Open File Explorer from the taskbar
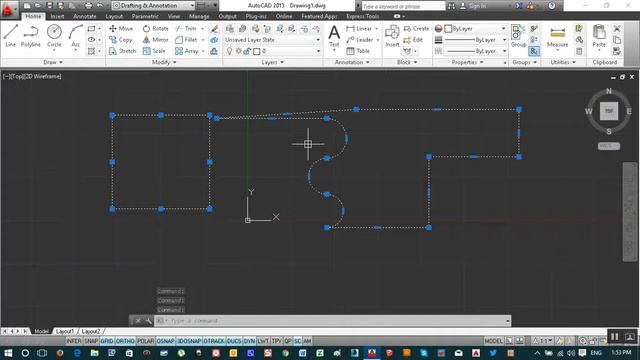Viewport: 640px width, 360px height. coord(95,353)
